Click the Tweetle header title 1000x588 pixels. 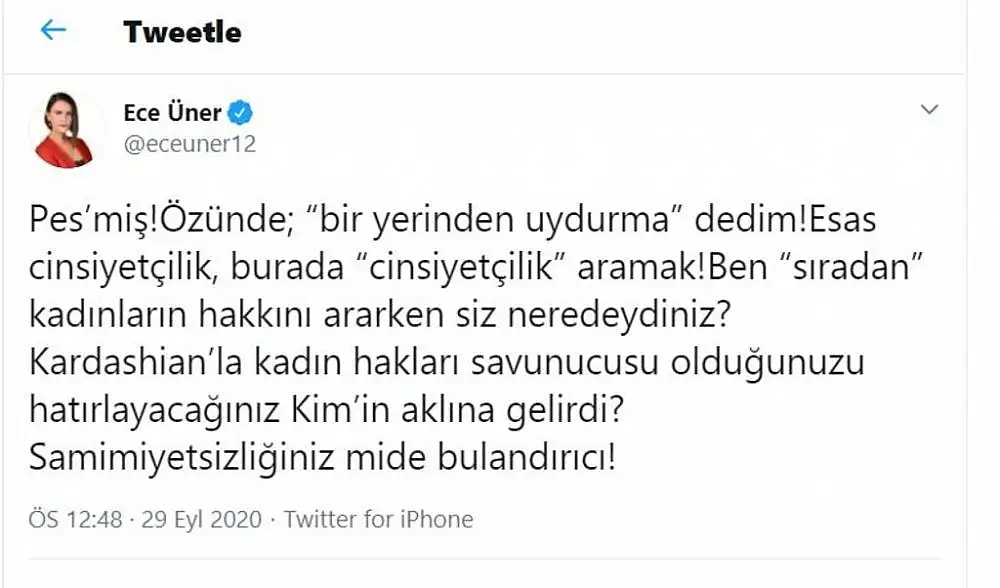tap(182, 32)
